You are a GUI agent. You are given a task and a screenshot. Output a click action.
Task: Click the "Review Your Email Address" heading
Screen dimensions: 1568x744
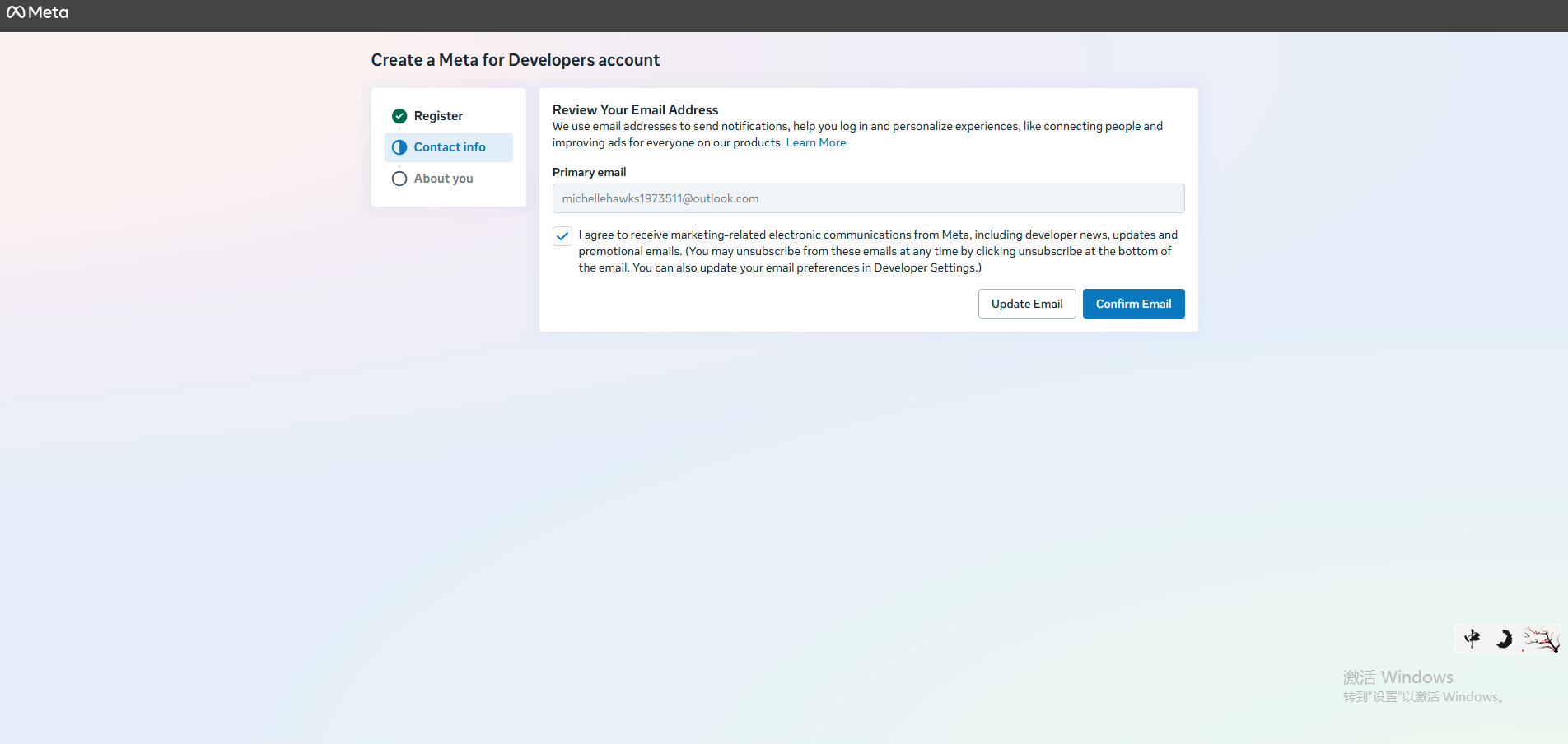(x=635, y=109)
